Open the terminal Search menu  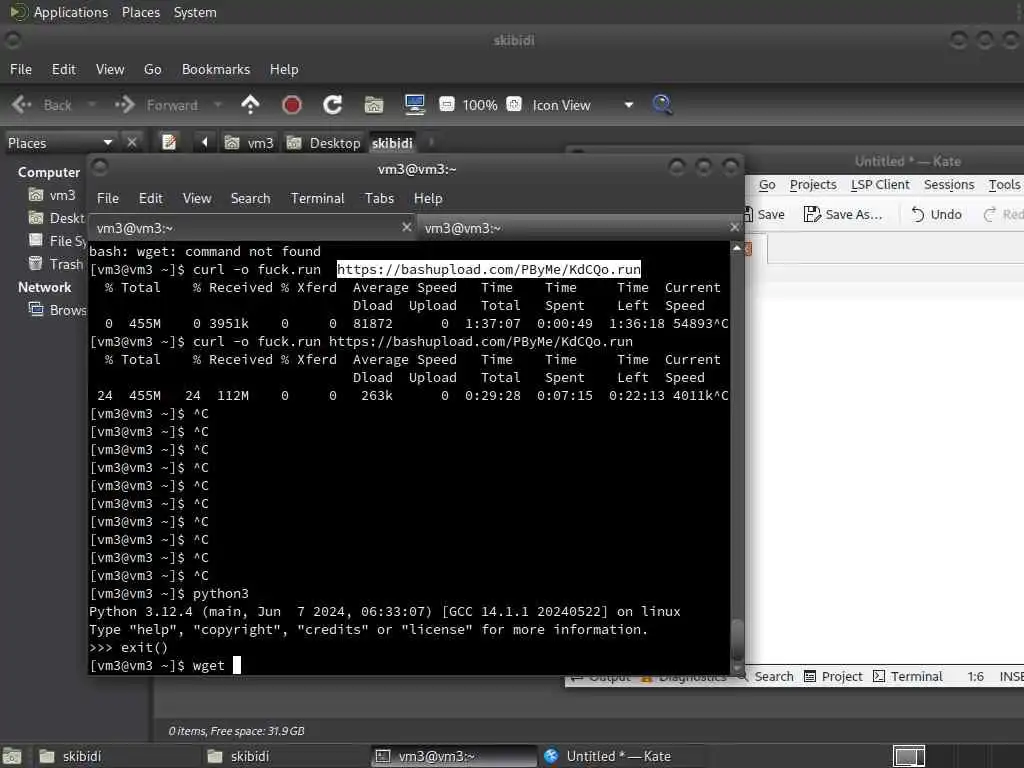250,199
